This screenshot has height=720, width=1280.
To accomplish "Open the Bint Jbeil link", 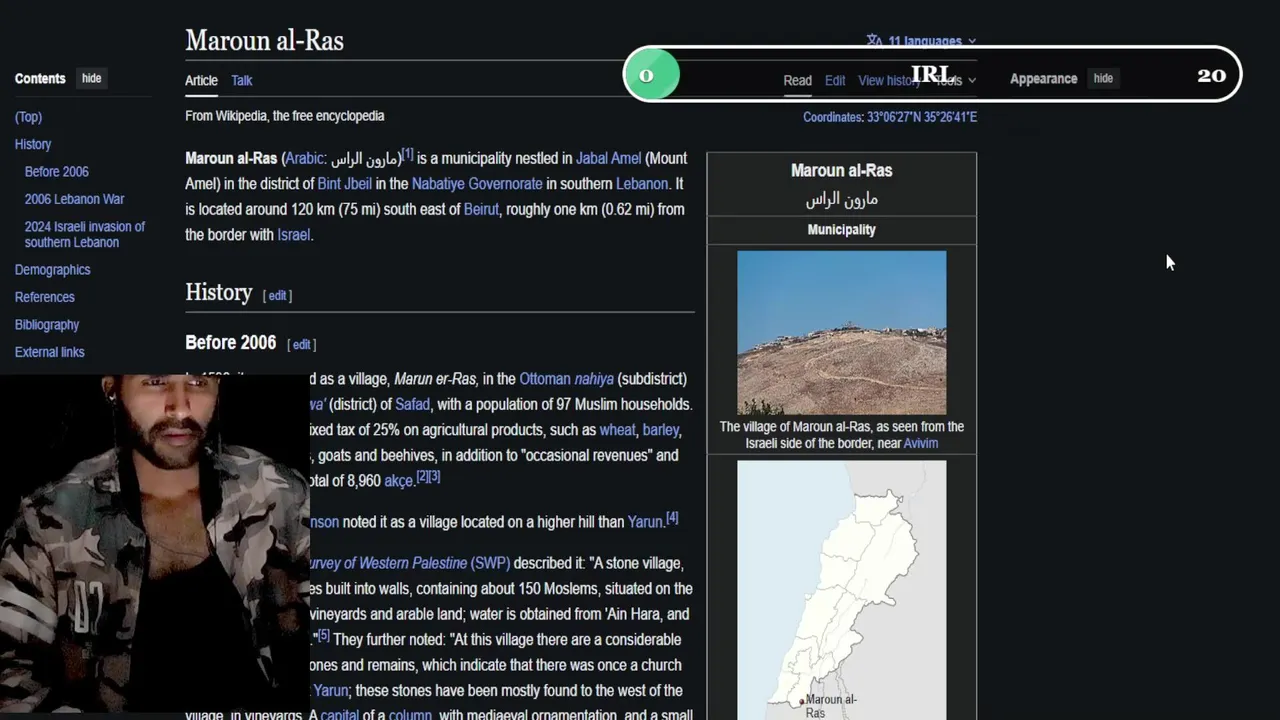I will tap(344, 184).
